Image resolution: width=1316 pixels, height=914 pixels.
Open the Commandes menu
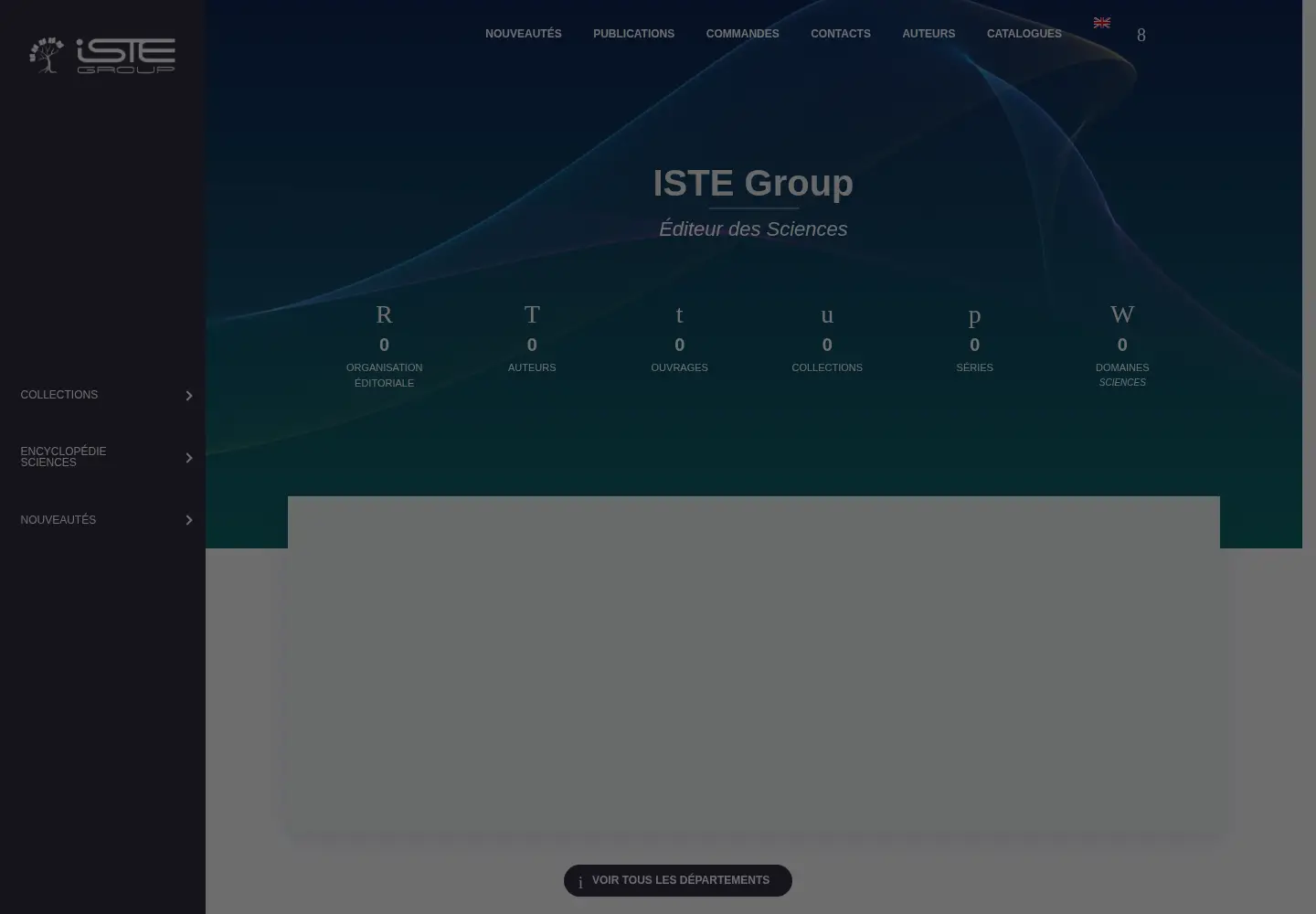(743, 34)
